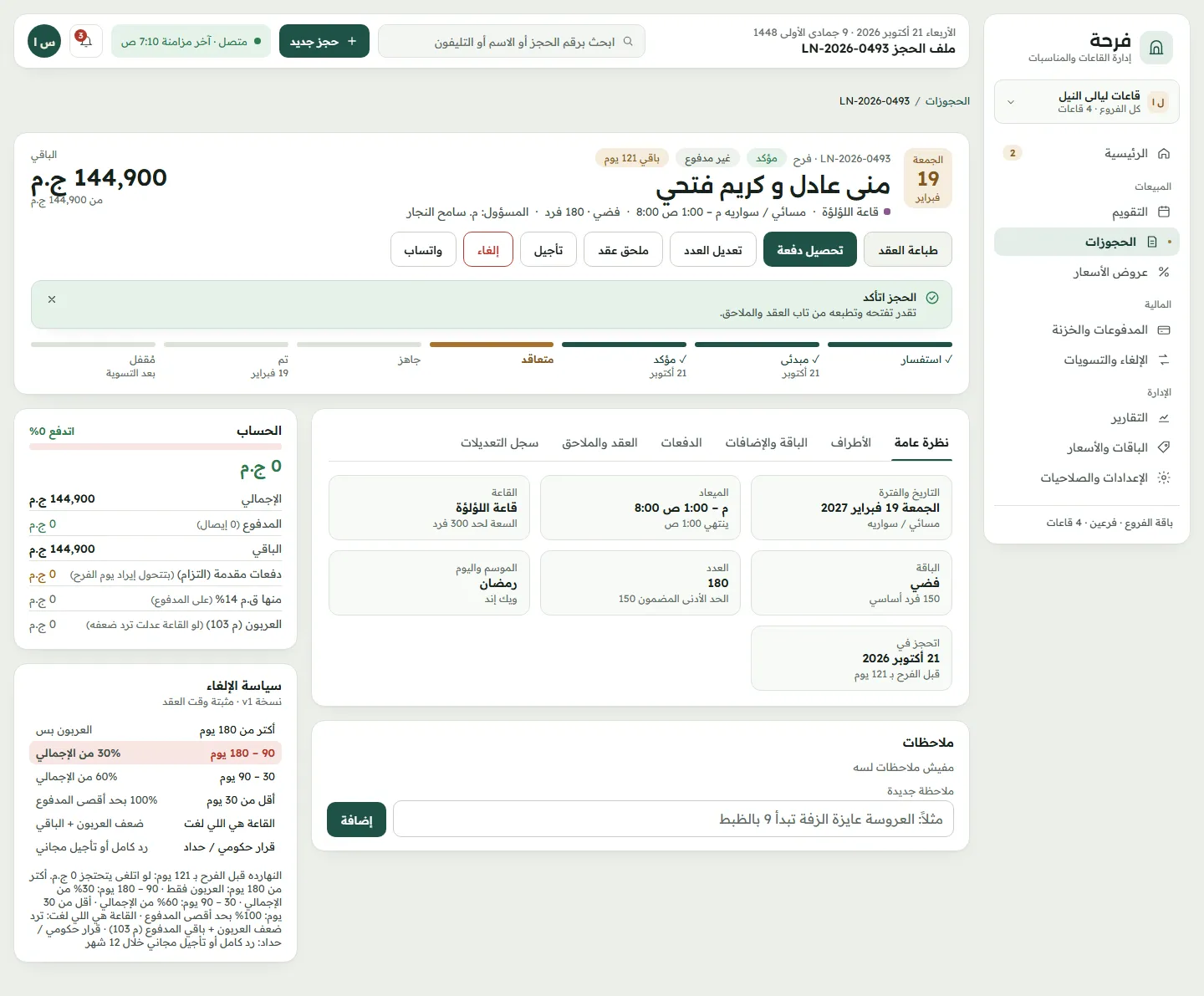Image resolution: width=1204 pixels, height=996 pixels.
Task: Click the ملحق عقد button
Action: click(x=623, y=249)
